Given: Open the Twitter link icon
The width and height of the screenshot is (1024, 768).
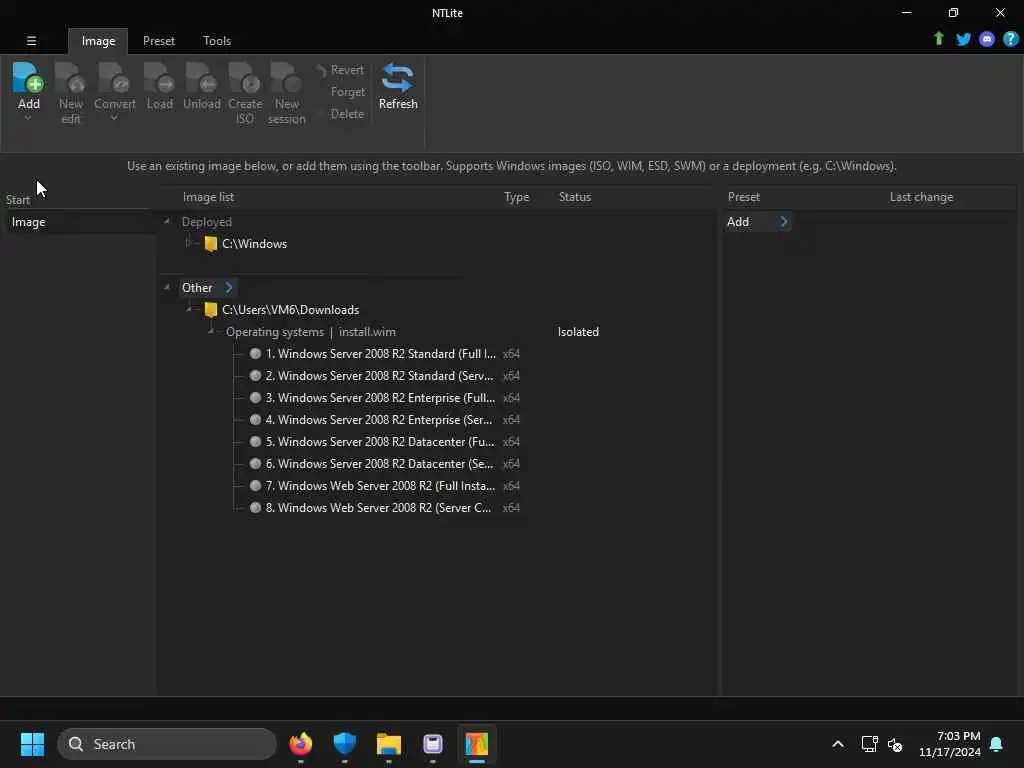Looking at the screenshot, I should click(x=963, y=39).
